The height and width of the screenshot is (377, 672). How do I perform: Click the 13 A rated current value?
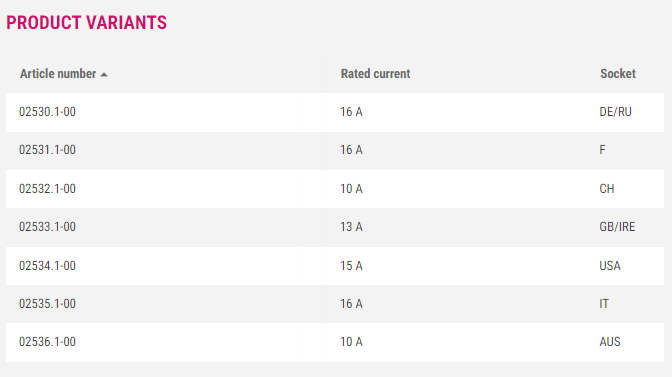351,227
